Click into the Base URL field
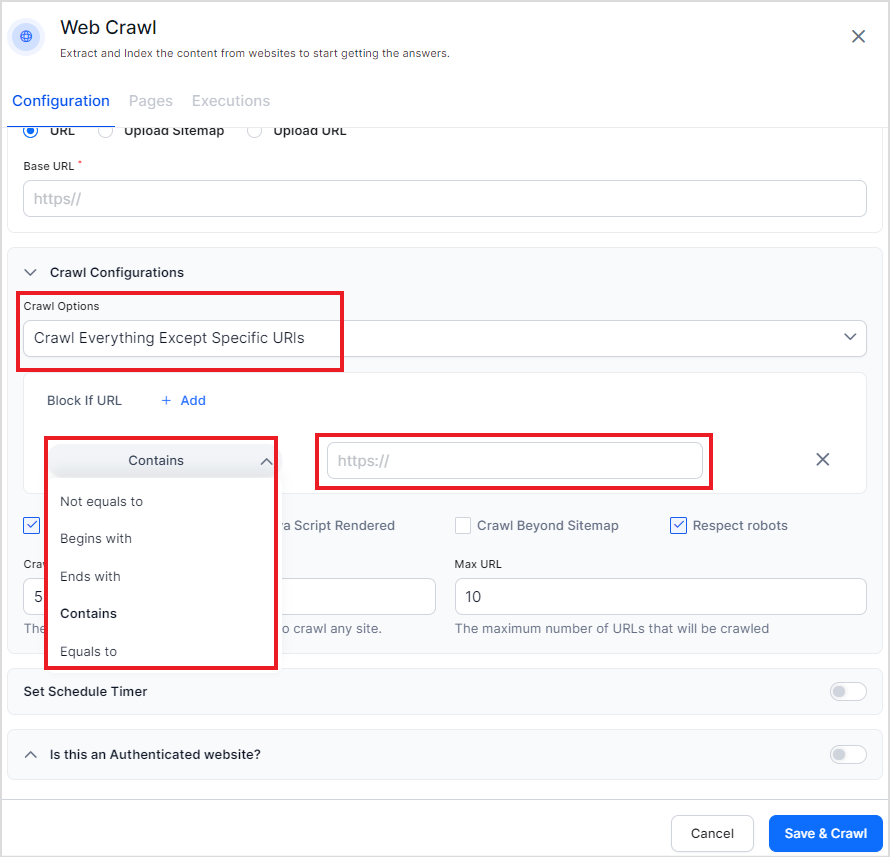 (x=444, y=199)
